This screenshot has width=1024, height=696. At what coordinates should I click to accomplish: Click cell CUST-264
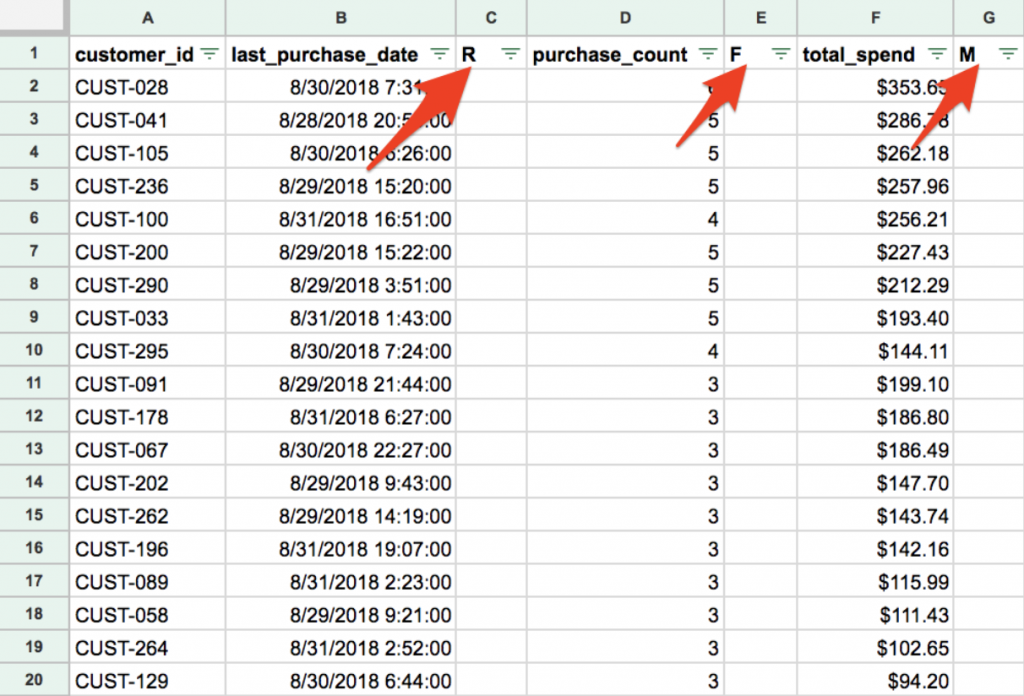click(x=148, y=647)
